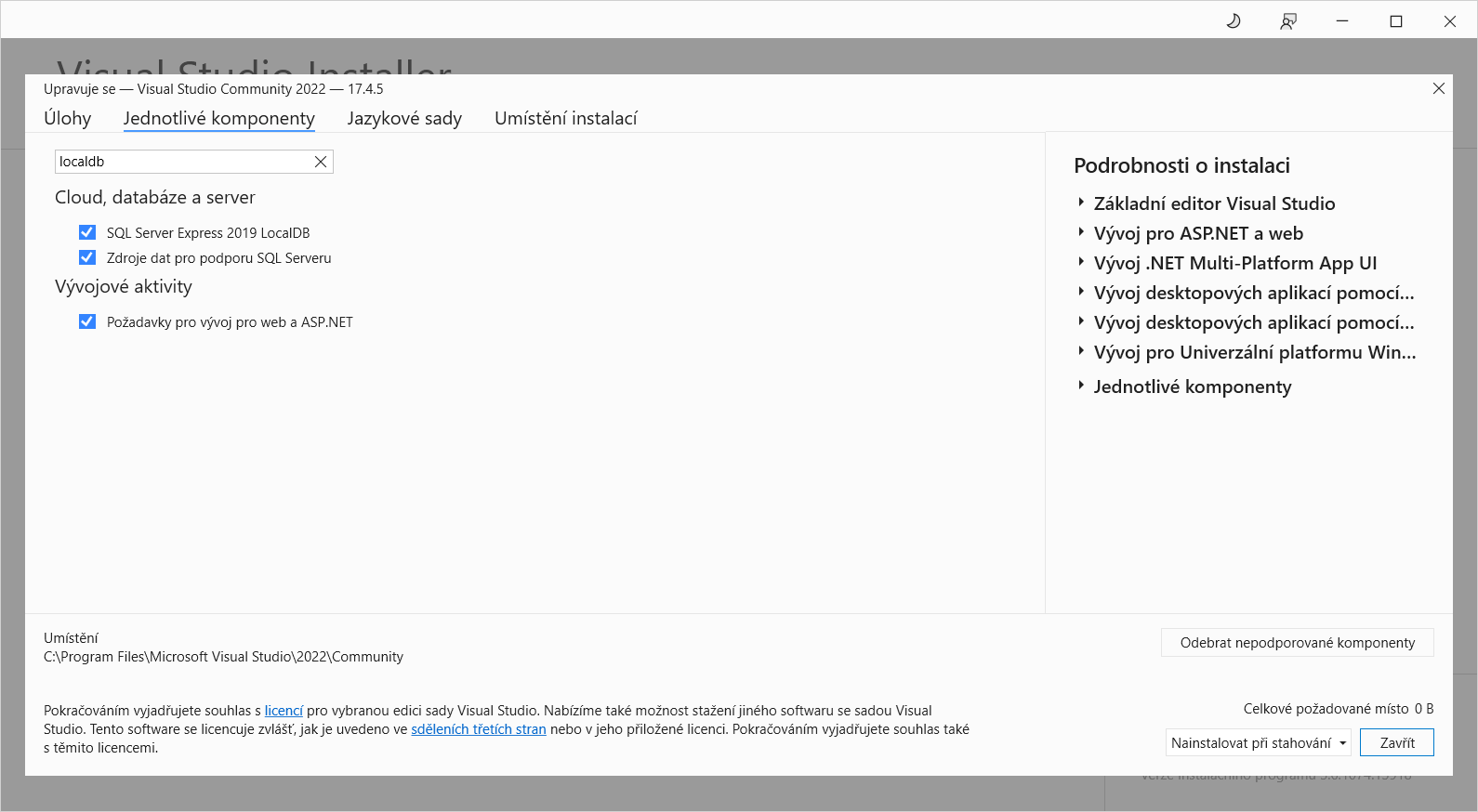Open the Jazykové sady tab
The width and height of the screenshot is (1478, 812).
[404, 118]
